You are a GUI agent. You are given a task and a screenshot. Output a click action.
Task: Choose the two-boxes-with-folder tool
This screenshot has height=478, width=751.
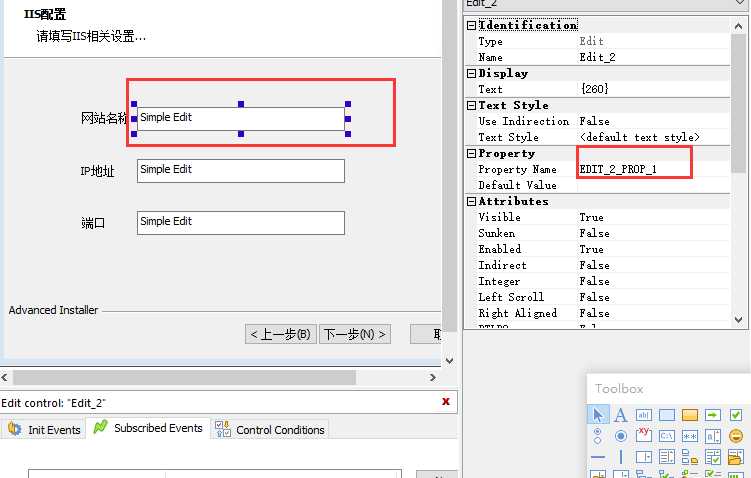point(690,457)
